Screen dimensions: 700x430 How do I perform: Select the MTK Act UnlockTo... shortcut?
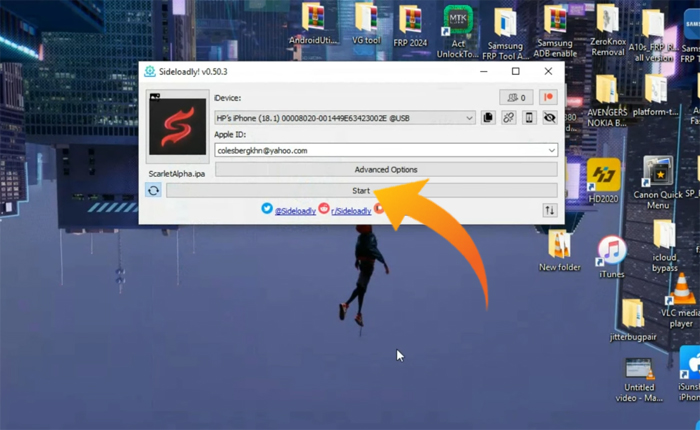[458, 31]
